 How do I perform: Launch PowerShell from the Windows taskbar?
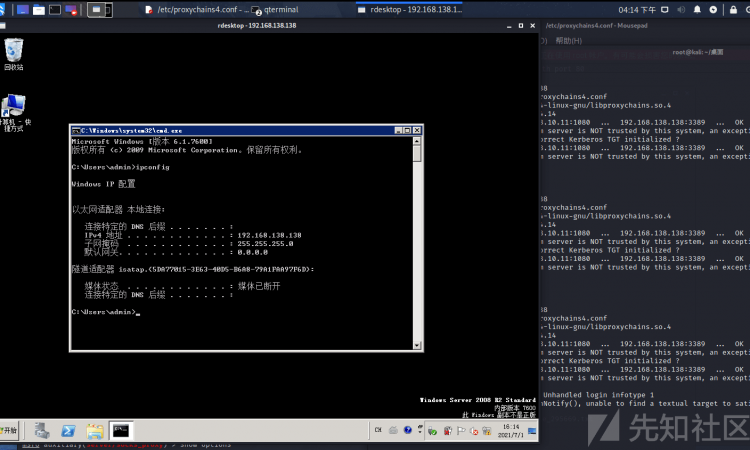[68, 431]
